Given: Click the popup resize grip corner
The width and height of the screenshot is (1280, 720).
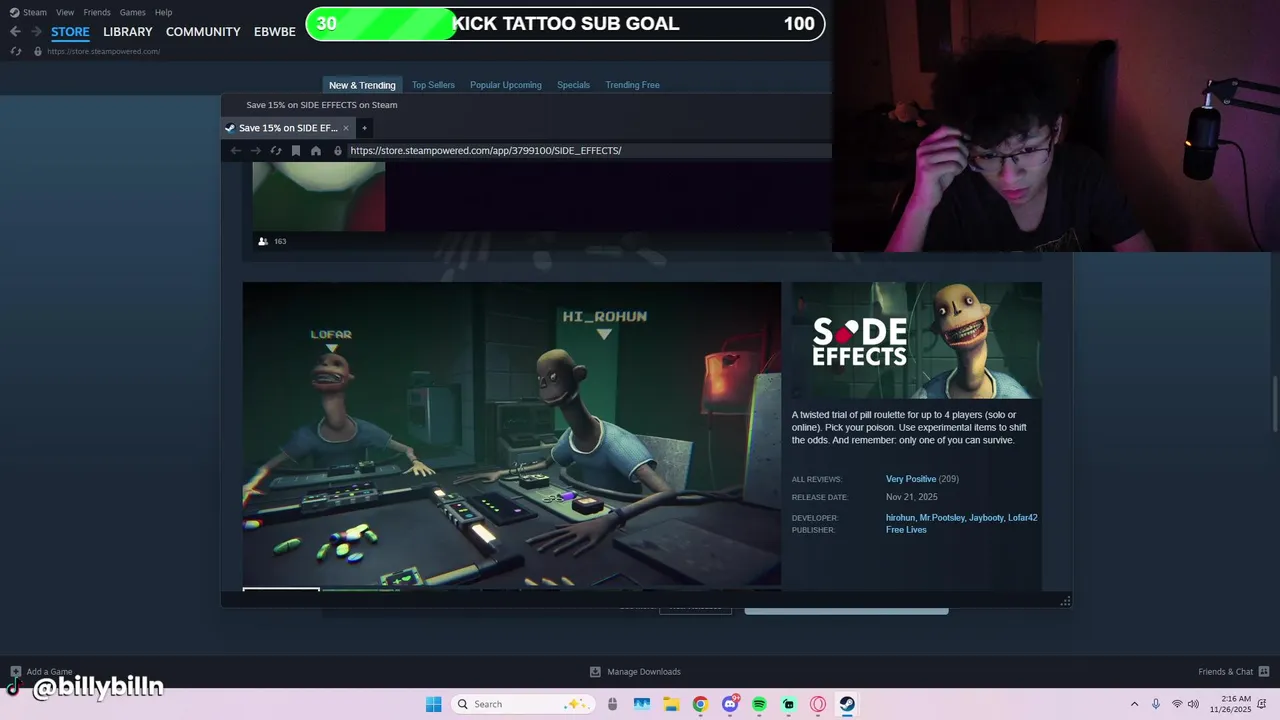Looking at the screenshot, I should [1065, 601].
